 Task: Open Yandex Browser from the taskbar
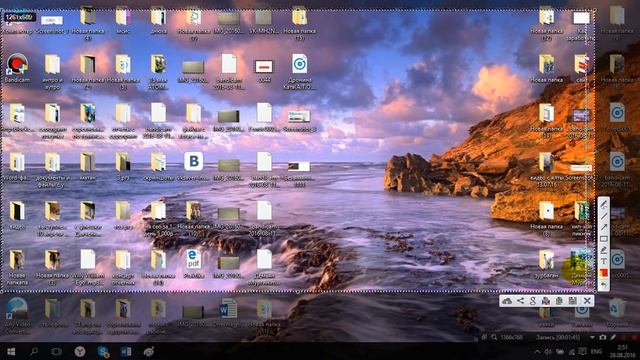coord(80,351)
